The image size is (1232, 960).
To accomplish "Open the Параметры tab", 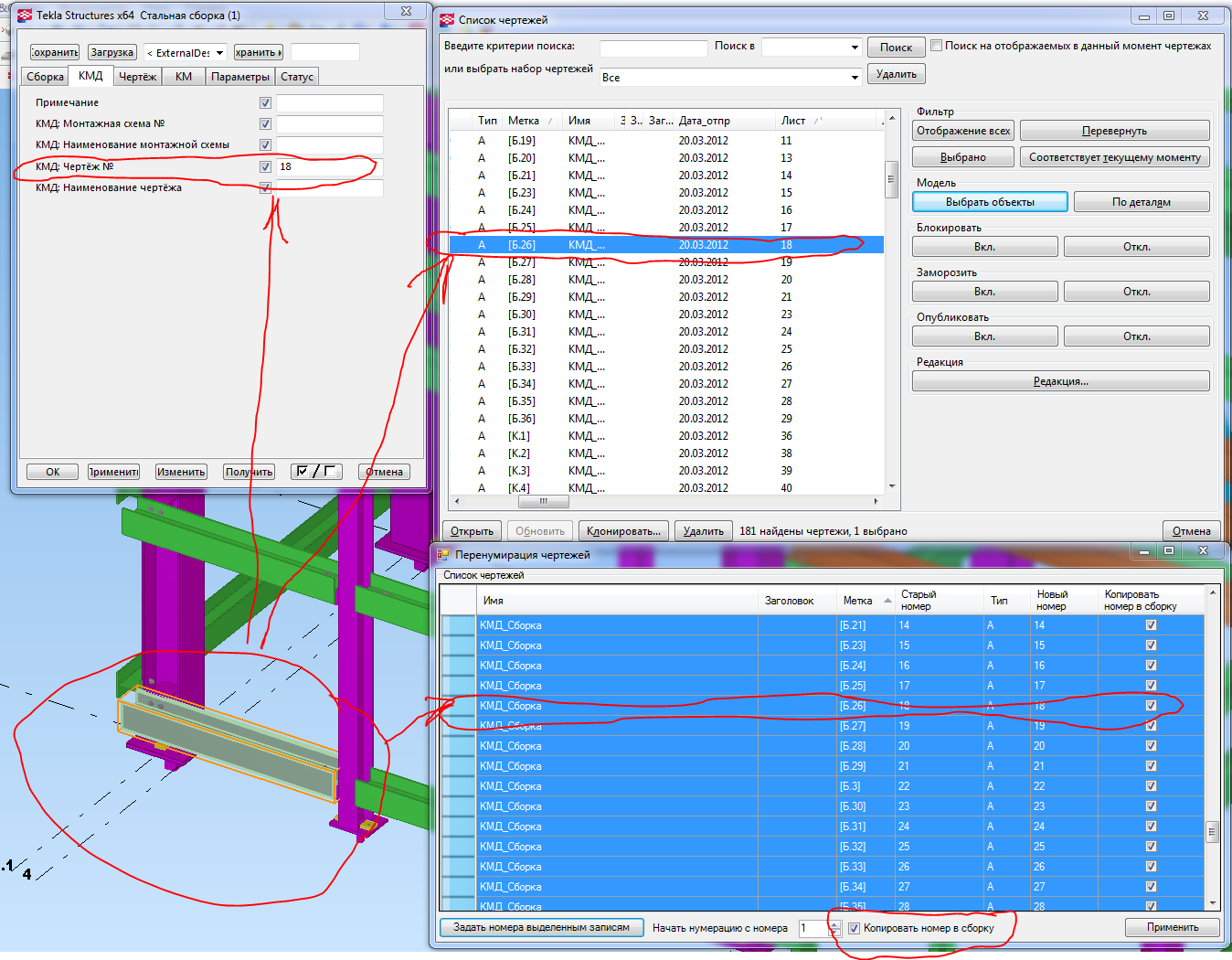I will [239, 77].
